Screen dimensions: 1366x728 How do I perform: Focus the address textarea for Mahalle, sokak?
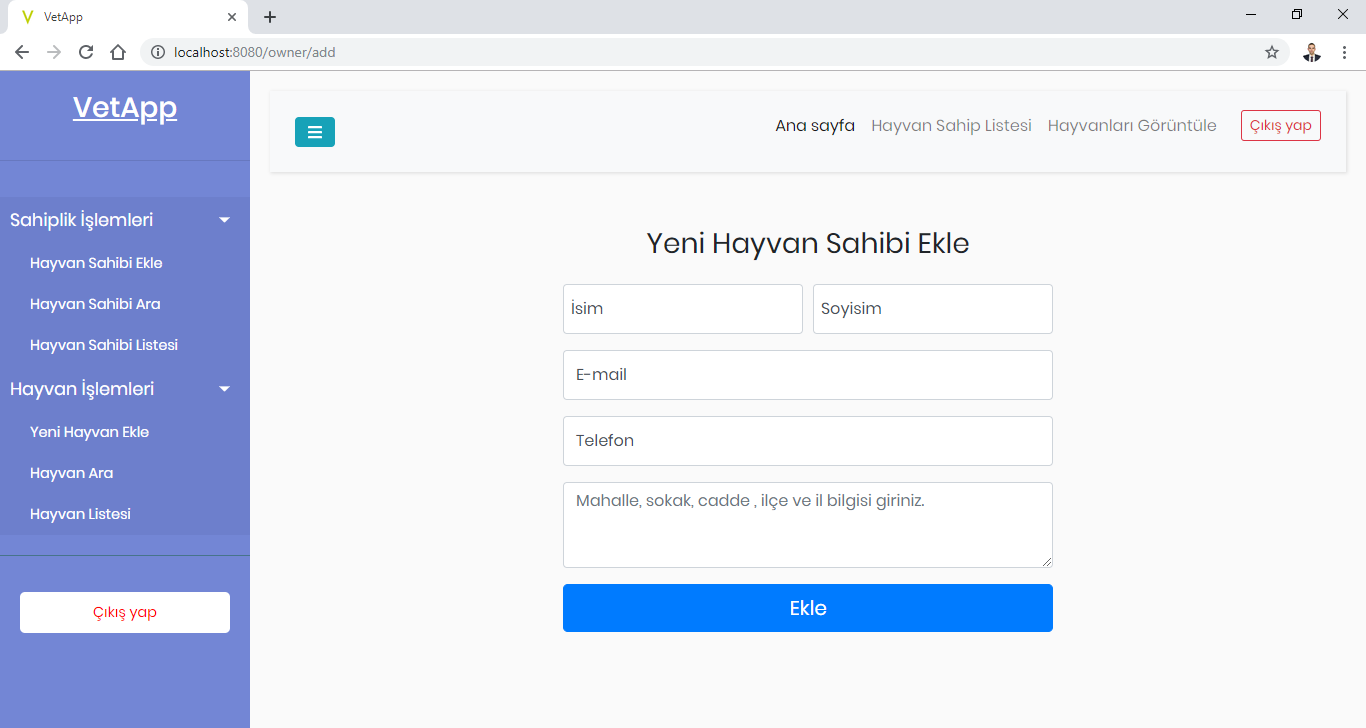point(807,525)
